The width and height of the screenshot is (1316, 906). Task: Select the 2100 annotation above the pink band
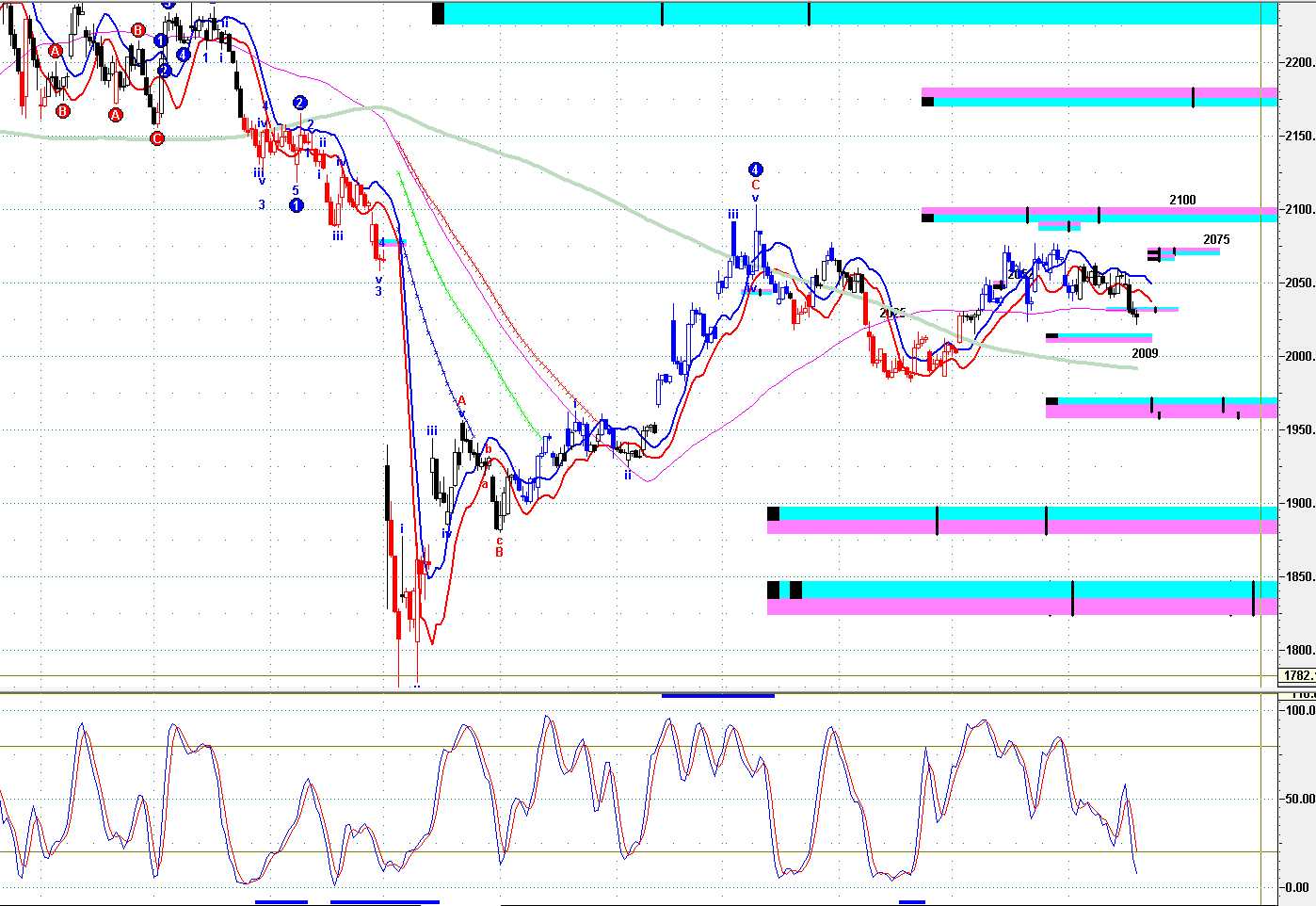(1182, 200)
